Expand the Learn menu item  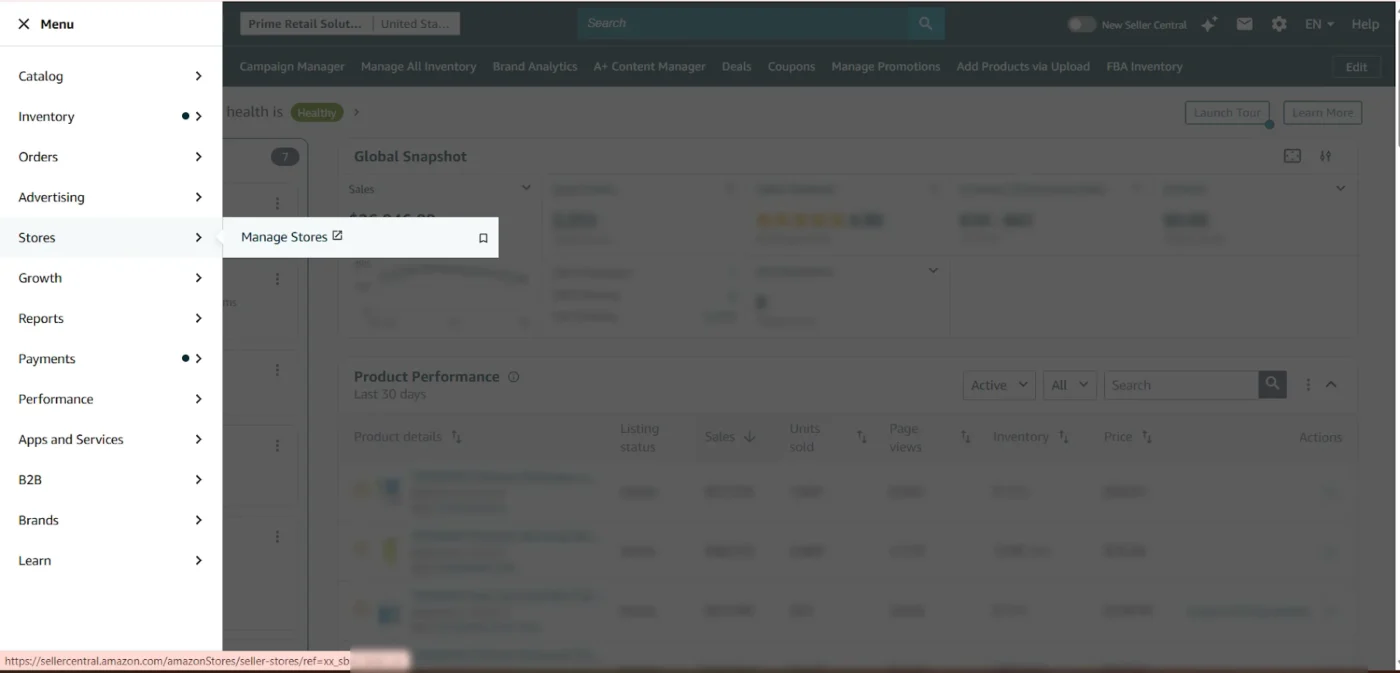(111, 560)
